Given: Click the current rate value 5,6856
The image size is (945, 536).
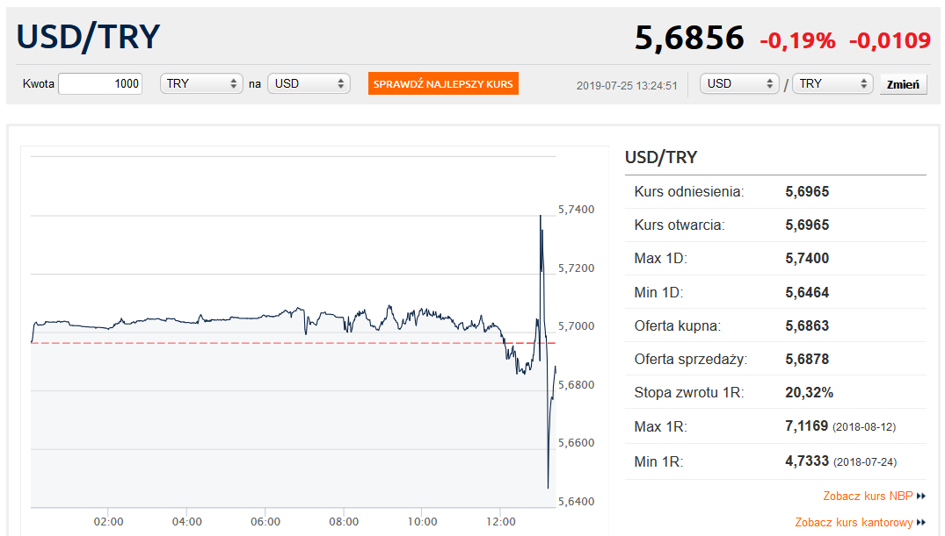Looking at the screenshot, I should [689, 38].
